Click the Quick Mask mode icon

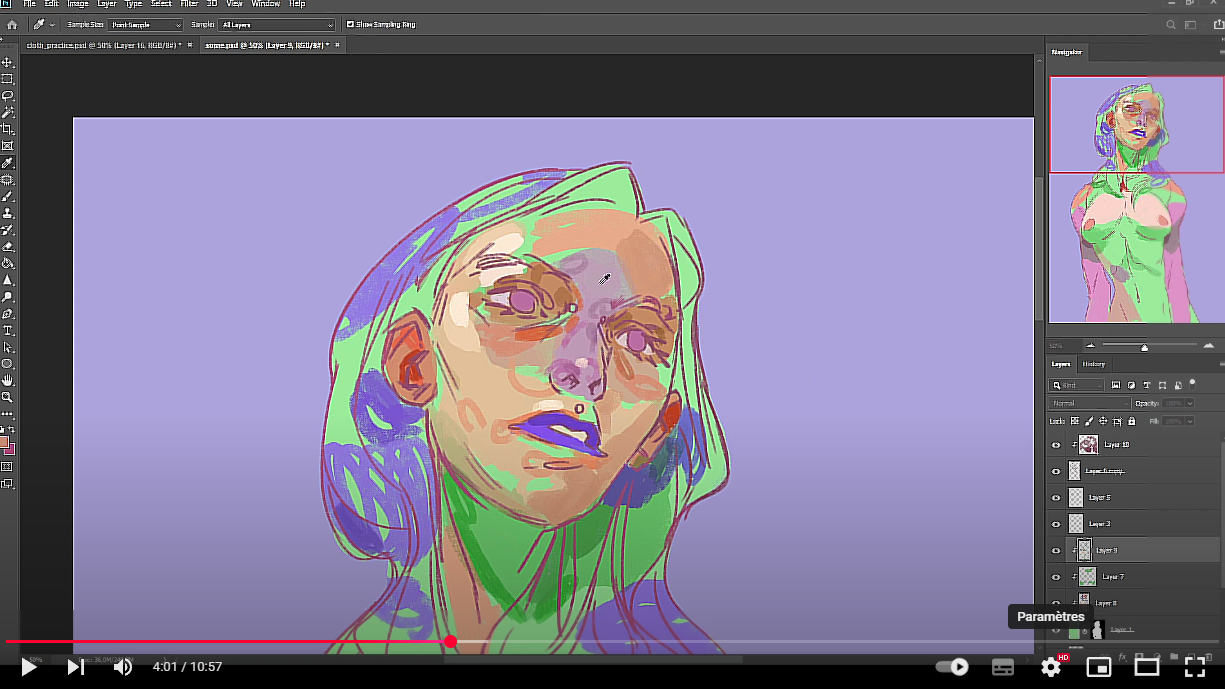tap(8, 467)
